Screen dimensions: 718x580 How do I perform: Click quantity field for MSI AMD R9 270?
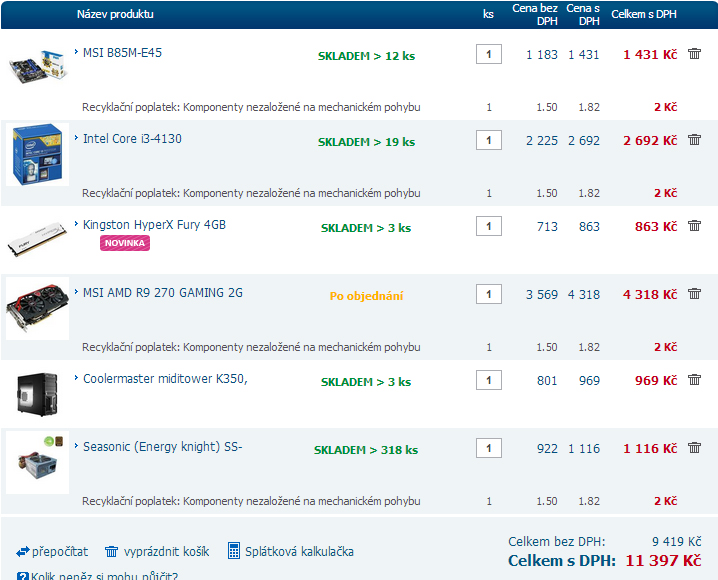(x=489, y=294)
